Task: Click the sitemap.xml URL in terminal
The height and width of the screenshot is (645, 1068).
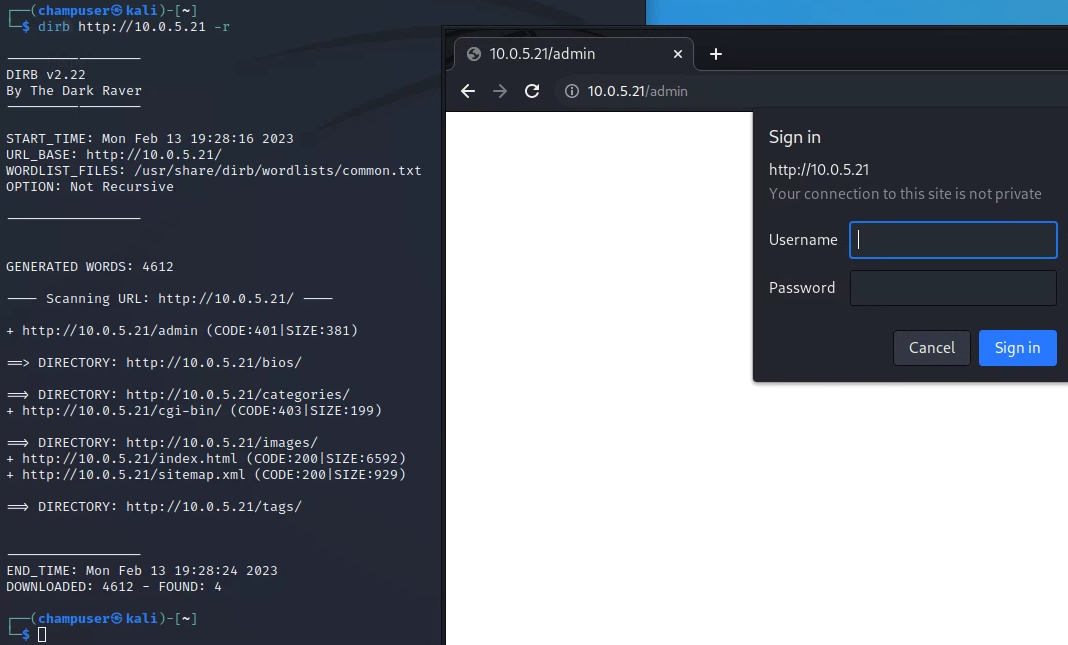Action: pyautogui.click(x=133, y=474)
